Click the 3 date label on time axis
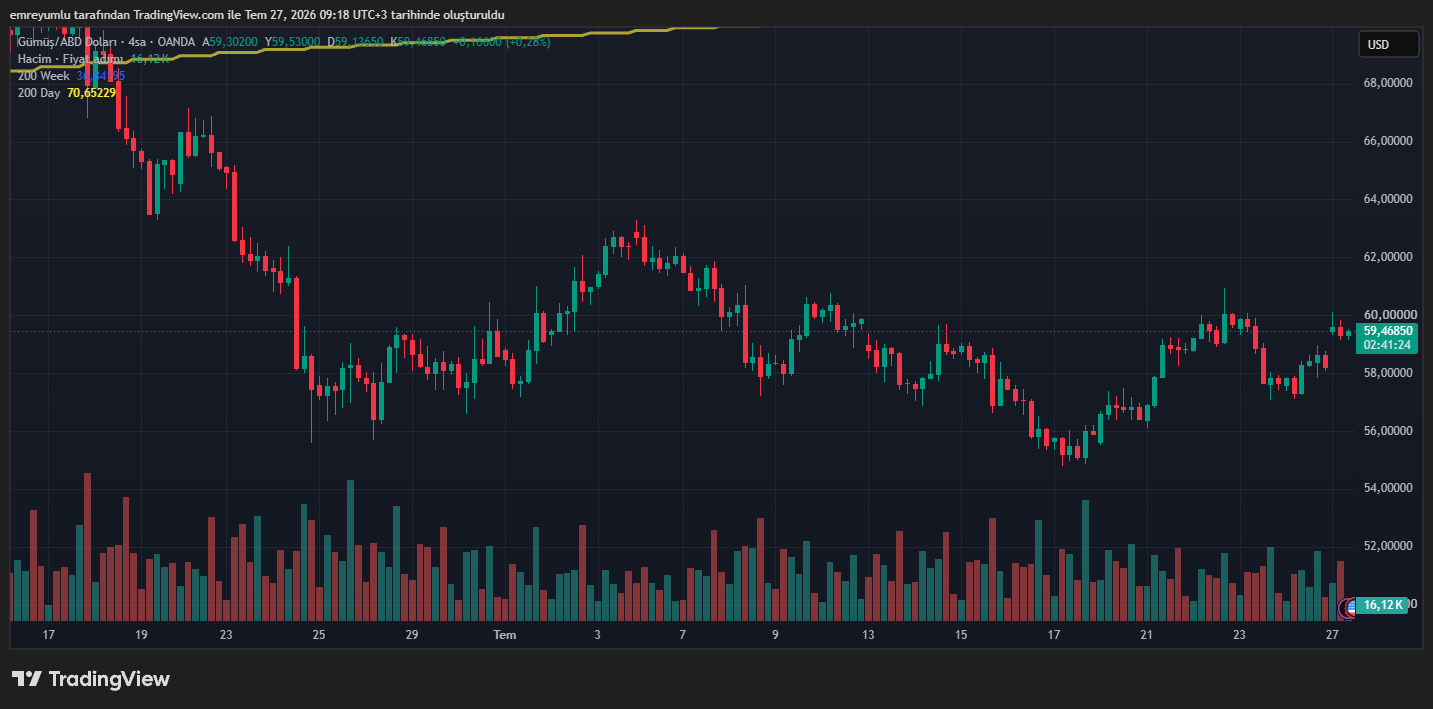 pos(598,635)
